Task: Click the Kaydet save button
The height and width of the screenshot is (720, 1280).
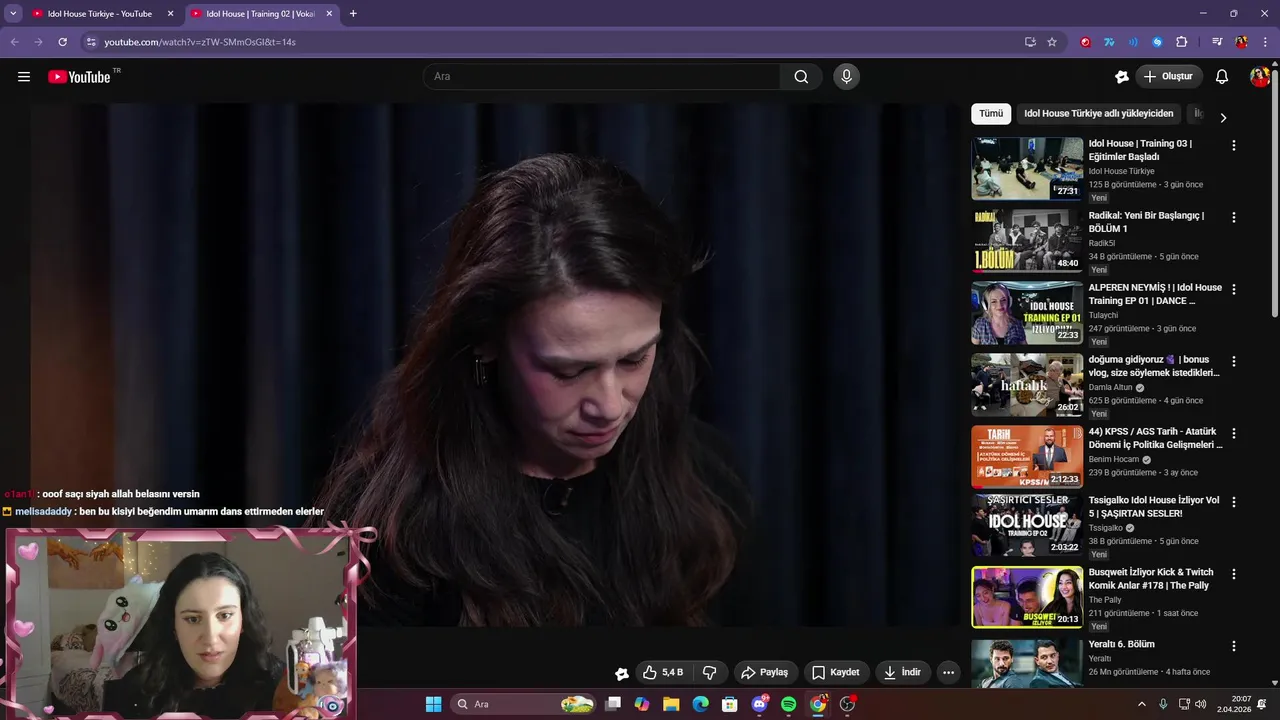Action: 835,672
